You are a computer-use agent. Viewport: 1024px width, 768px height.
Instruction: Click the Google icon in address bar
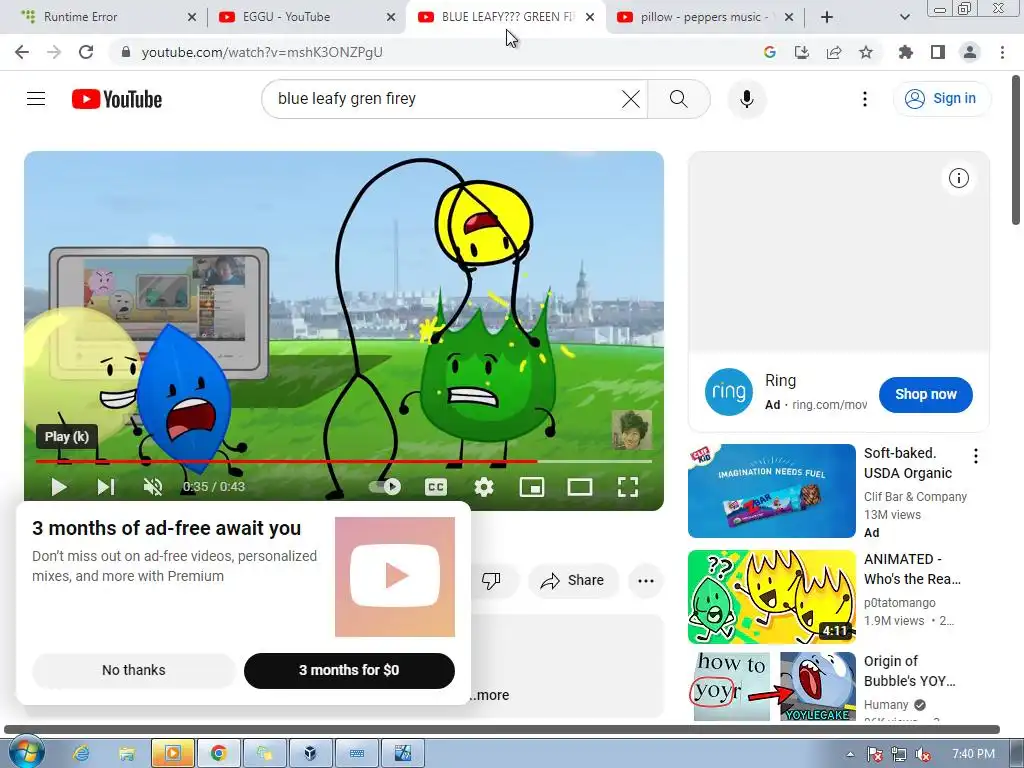tap(769, 52)
